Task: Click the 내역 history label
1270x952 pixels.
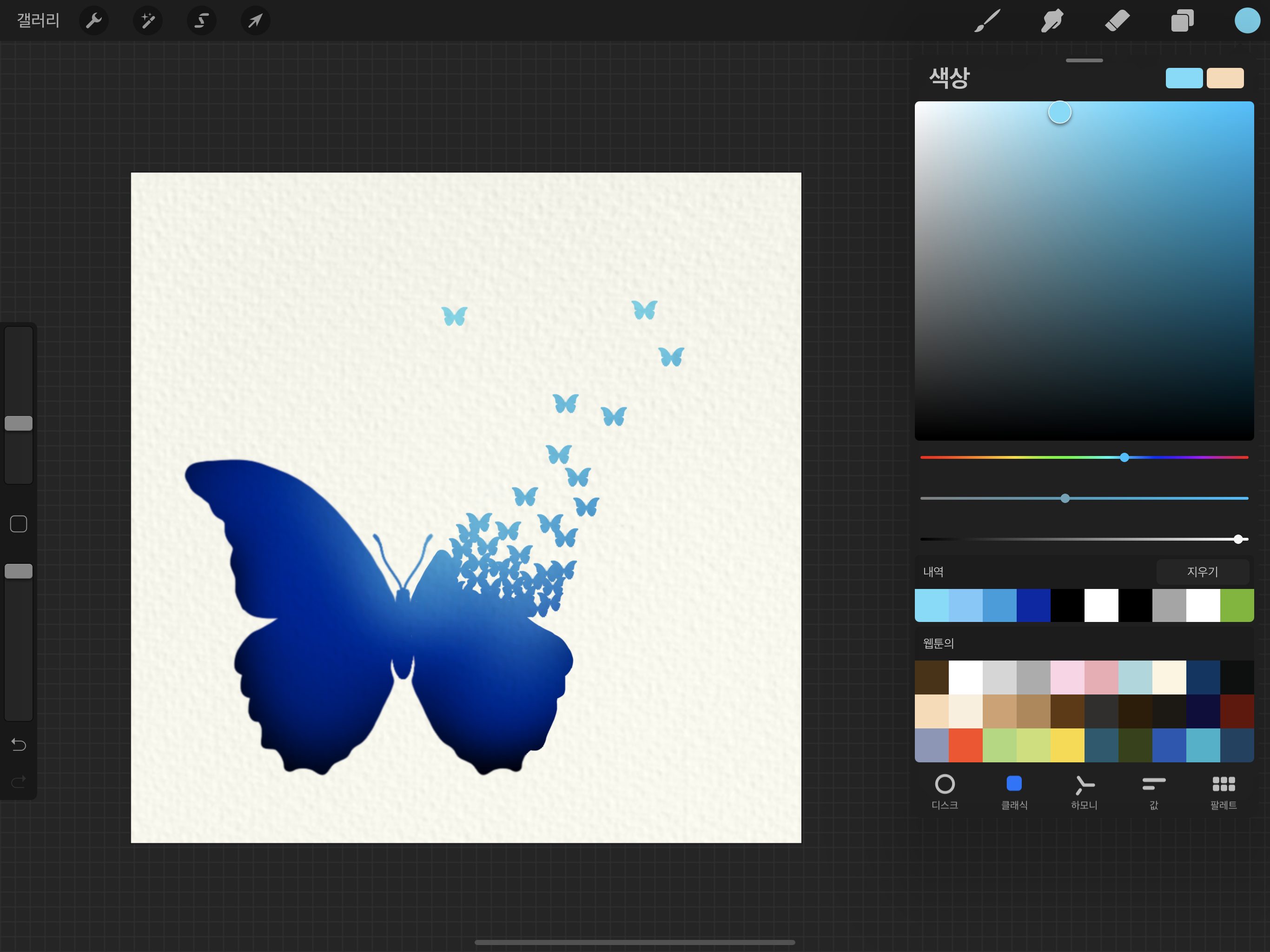Action: (x=933, y=571)
